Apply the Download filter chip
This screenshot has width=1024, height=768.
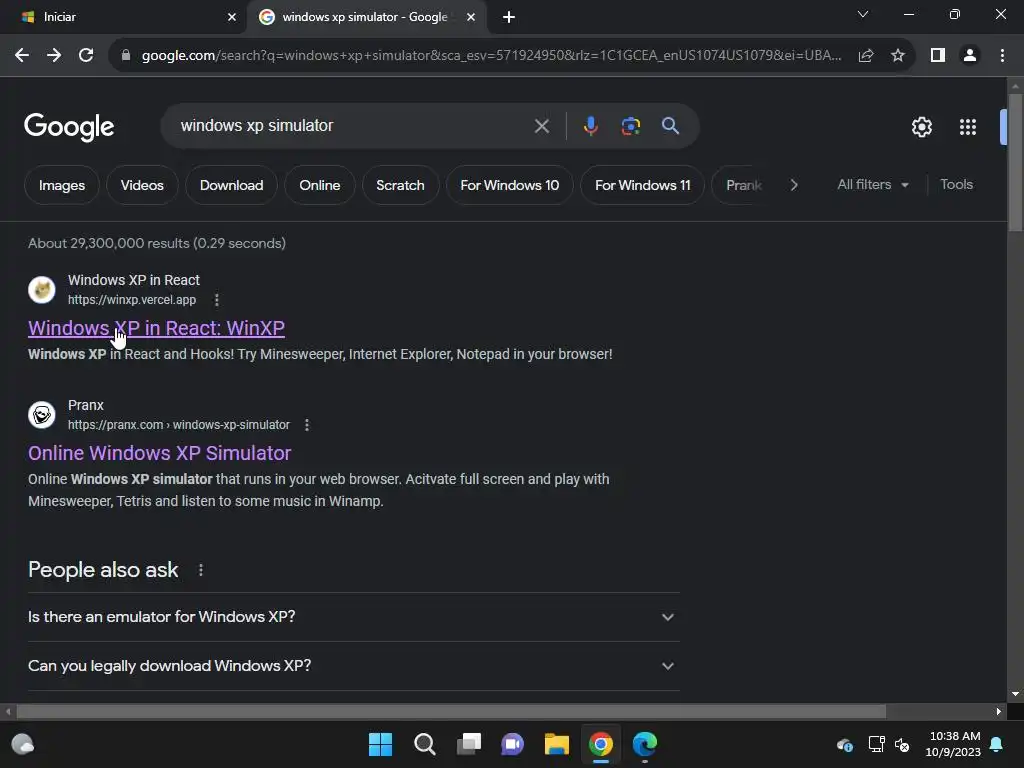[231, 185]
